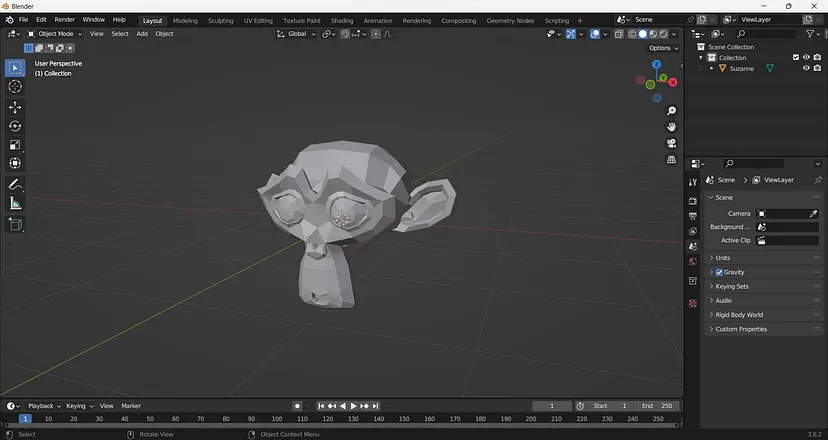Switch to the Geometry Nodes workspace tab

point(510,21)
